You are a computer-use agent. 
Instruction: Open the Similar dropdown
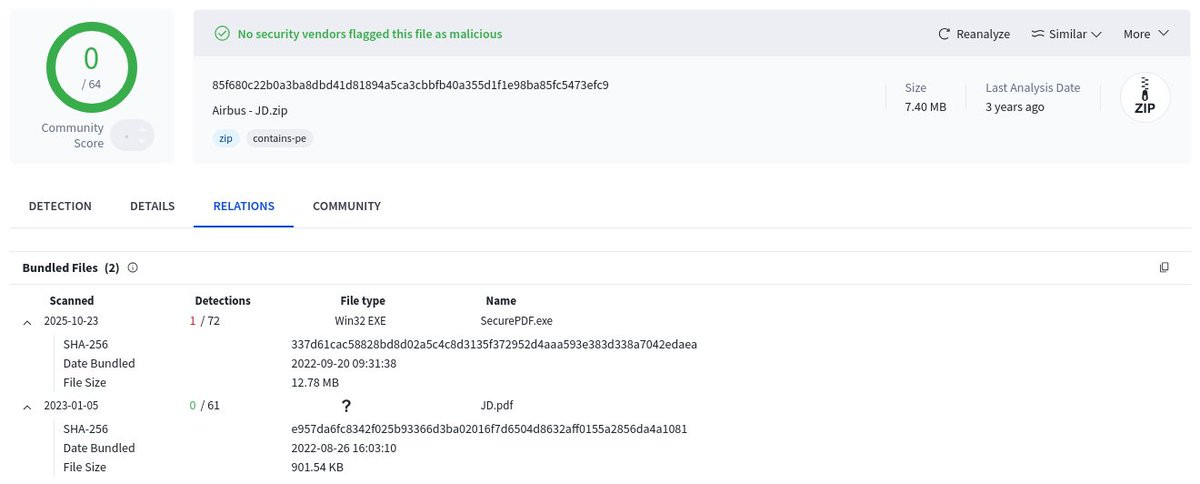[x=1066, y=34]
